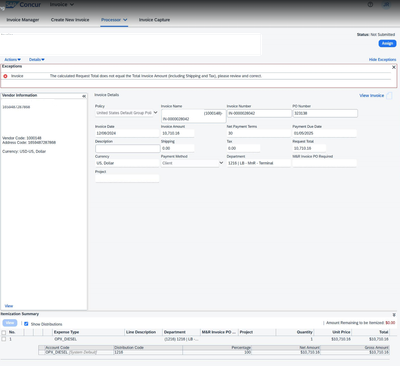The image size is (400, 366).
Task: Click the Project field
Action: coord(127,178)
